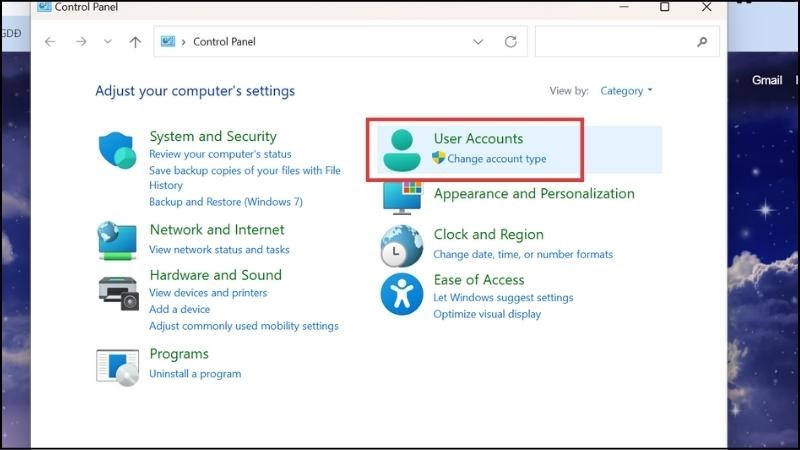The height and width of the screenshot is (450, 800).
Task: Click Change account type link
Action: coord(496,159)
